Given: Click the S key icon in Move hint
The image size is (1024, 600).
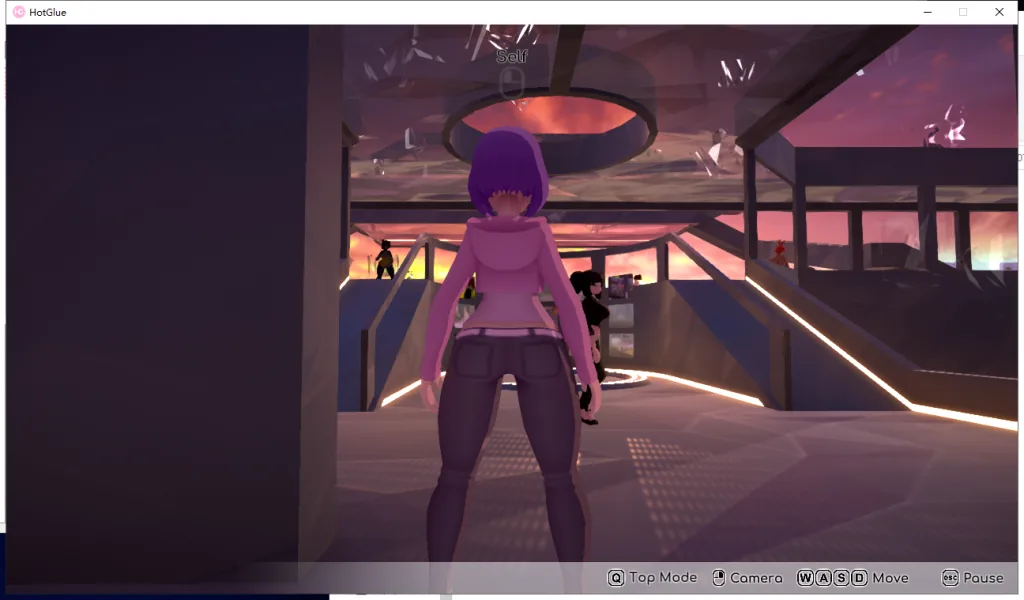Looking at the screenshot, I should (841, 578).
